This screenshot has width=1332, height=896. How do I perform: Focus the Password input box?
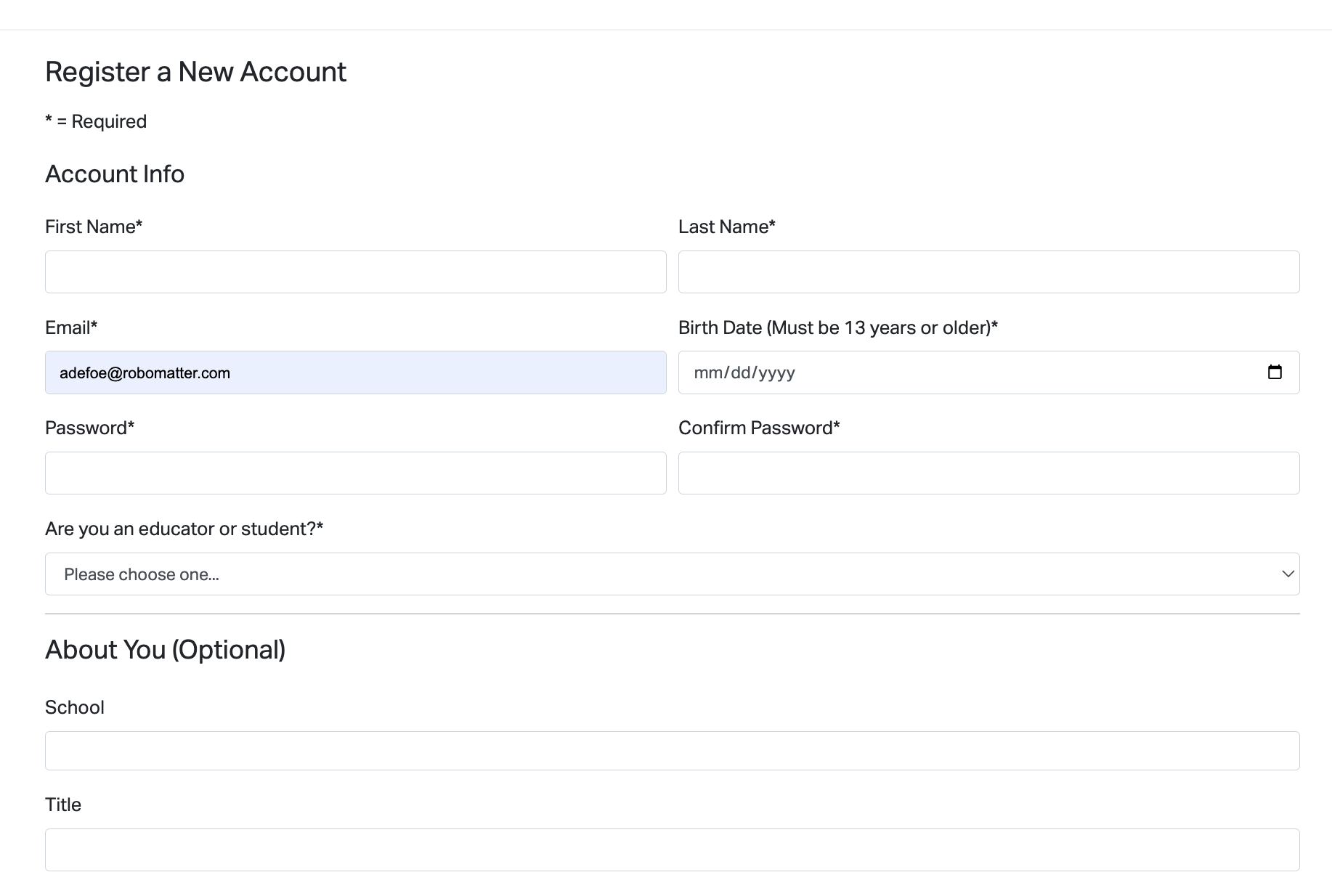click(x=355, y=473)
